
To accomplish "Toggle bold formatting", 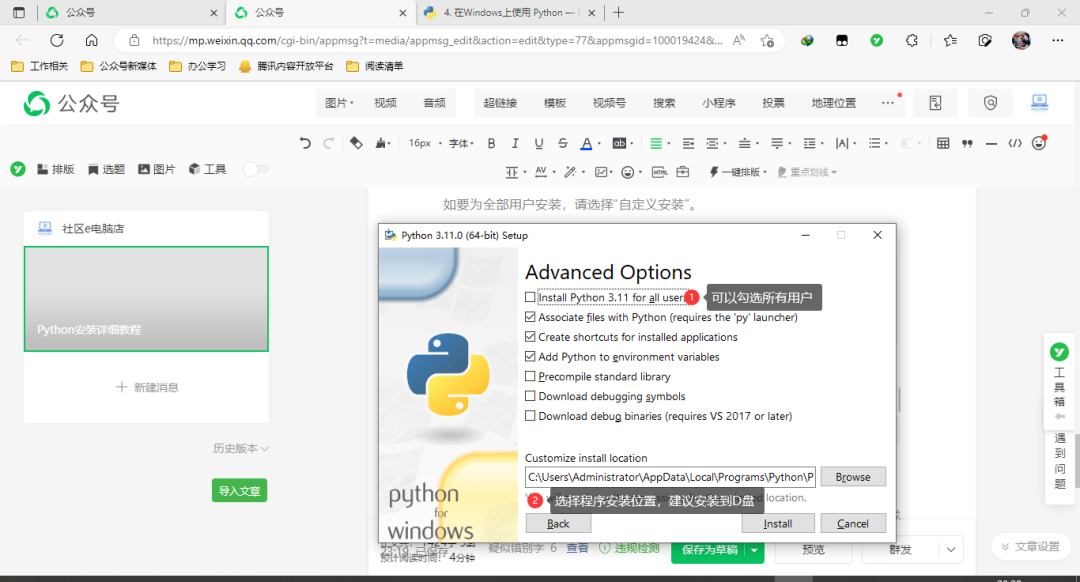I will pyautogui.click(x=491, y=143).
